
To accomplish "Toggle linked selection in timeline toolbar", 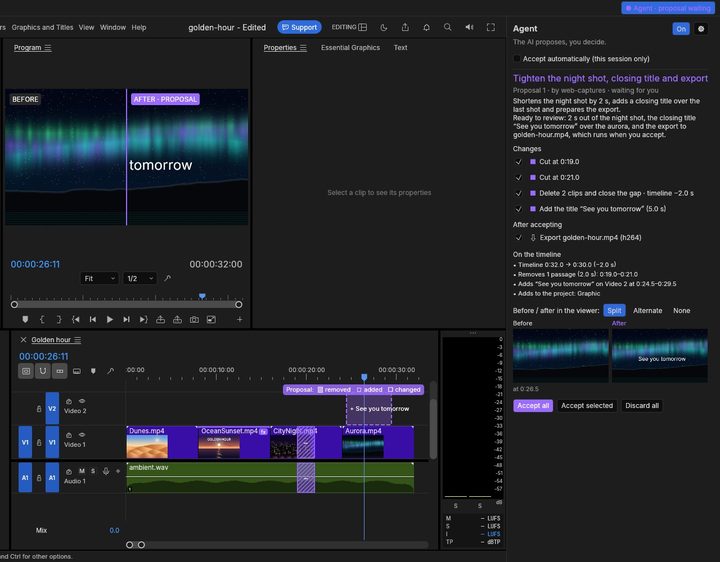I will tap(60, 371).
